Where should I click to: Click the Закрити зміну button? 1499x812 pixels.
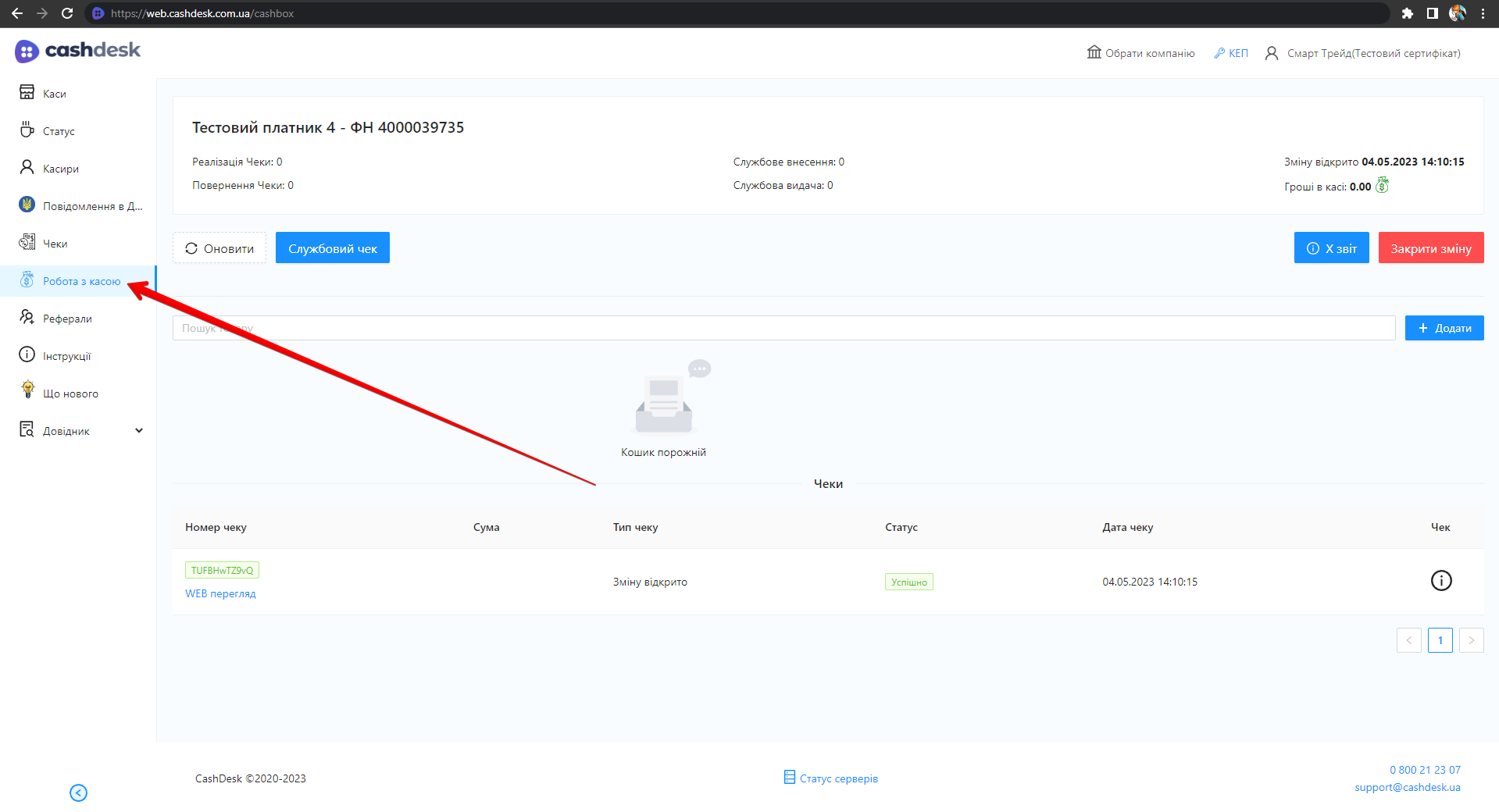(1430, 248)
